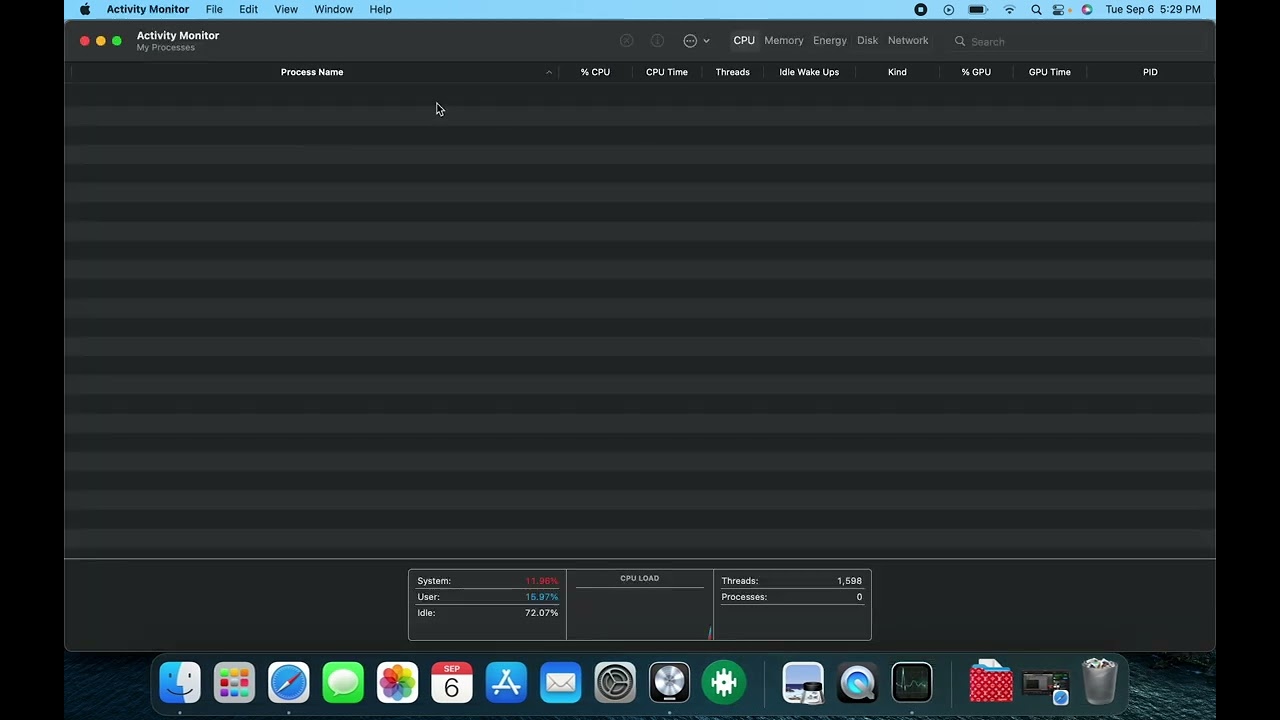Sort by Kind column
The image size is (1280, 720).
[897, 72]
